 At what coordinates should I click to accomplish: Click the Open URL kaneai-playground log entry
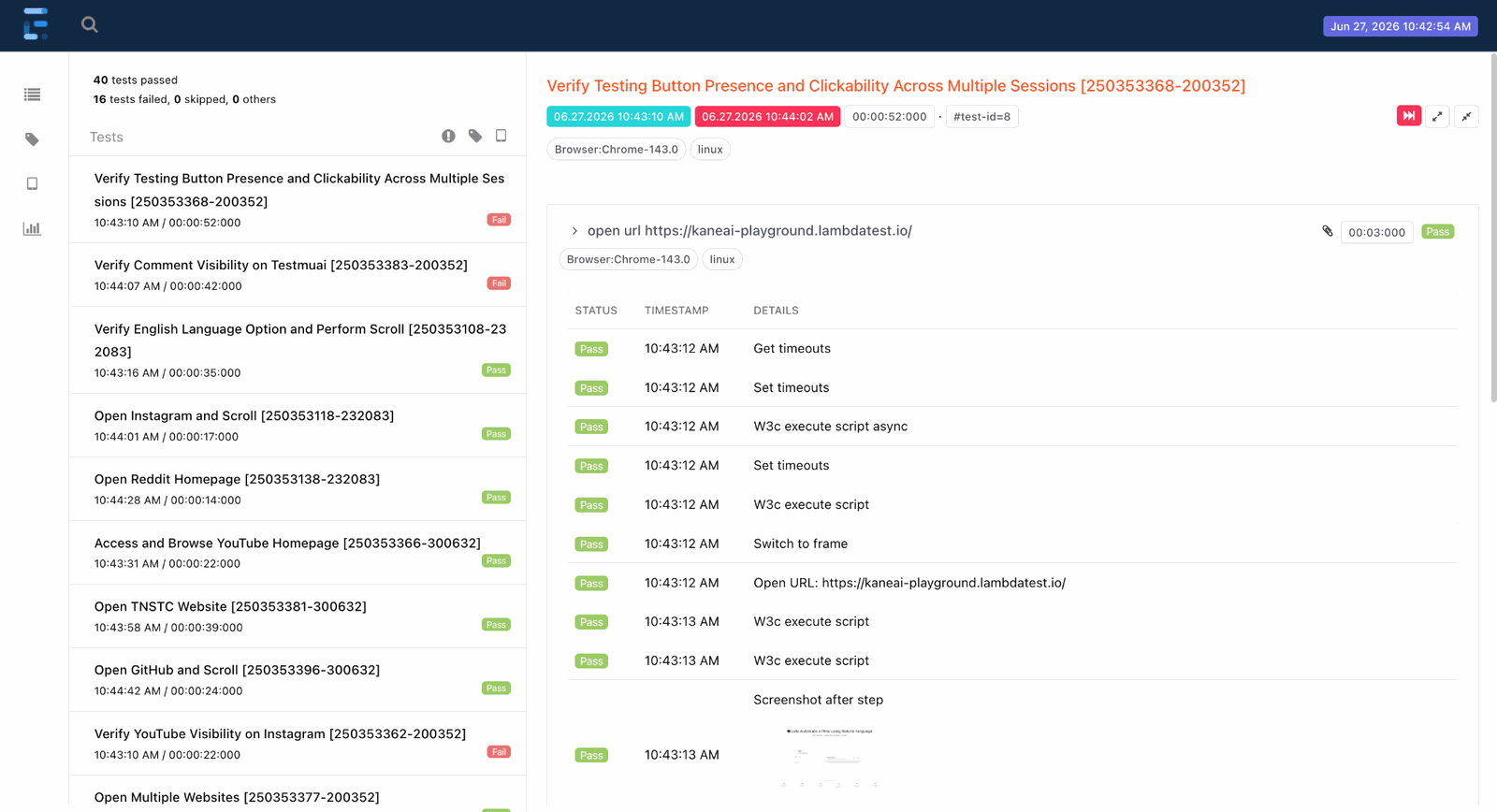click(x=909, y=583)
